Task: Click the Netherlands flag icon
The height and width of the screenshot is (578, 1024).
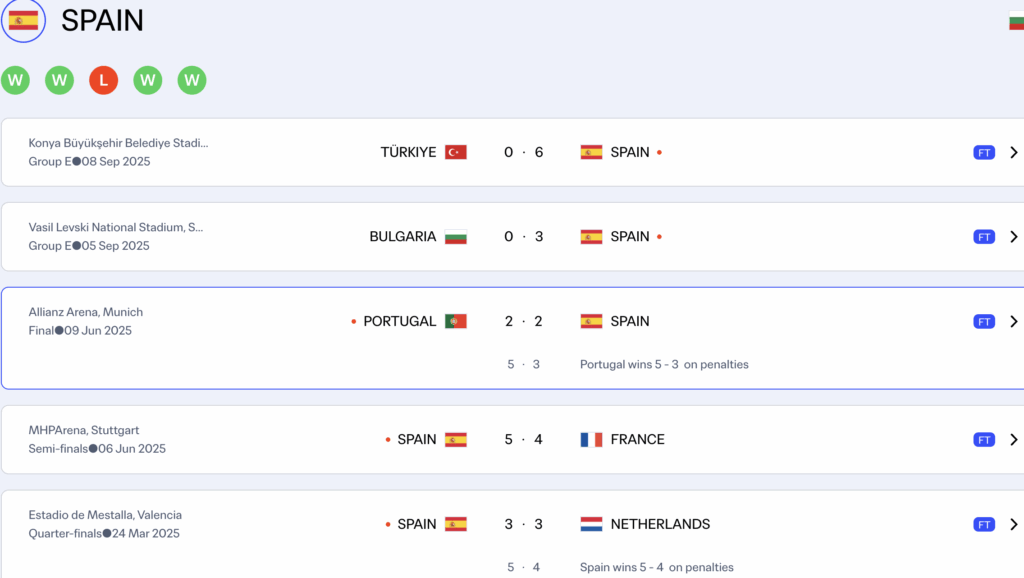Action: pos(591,524)
